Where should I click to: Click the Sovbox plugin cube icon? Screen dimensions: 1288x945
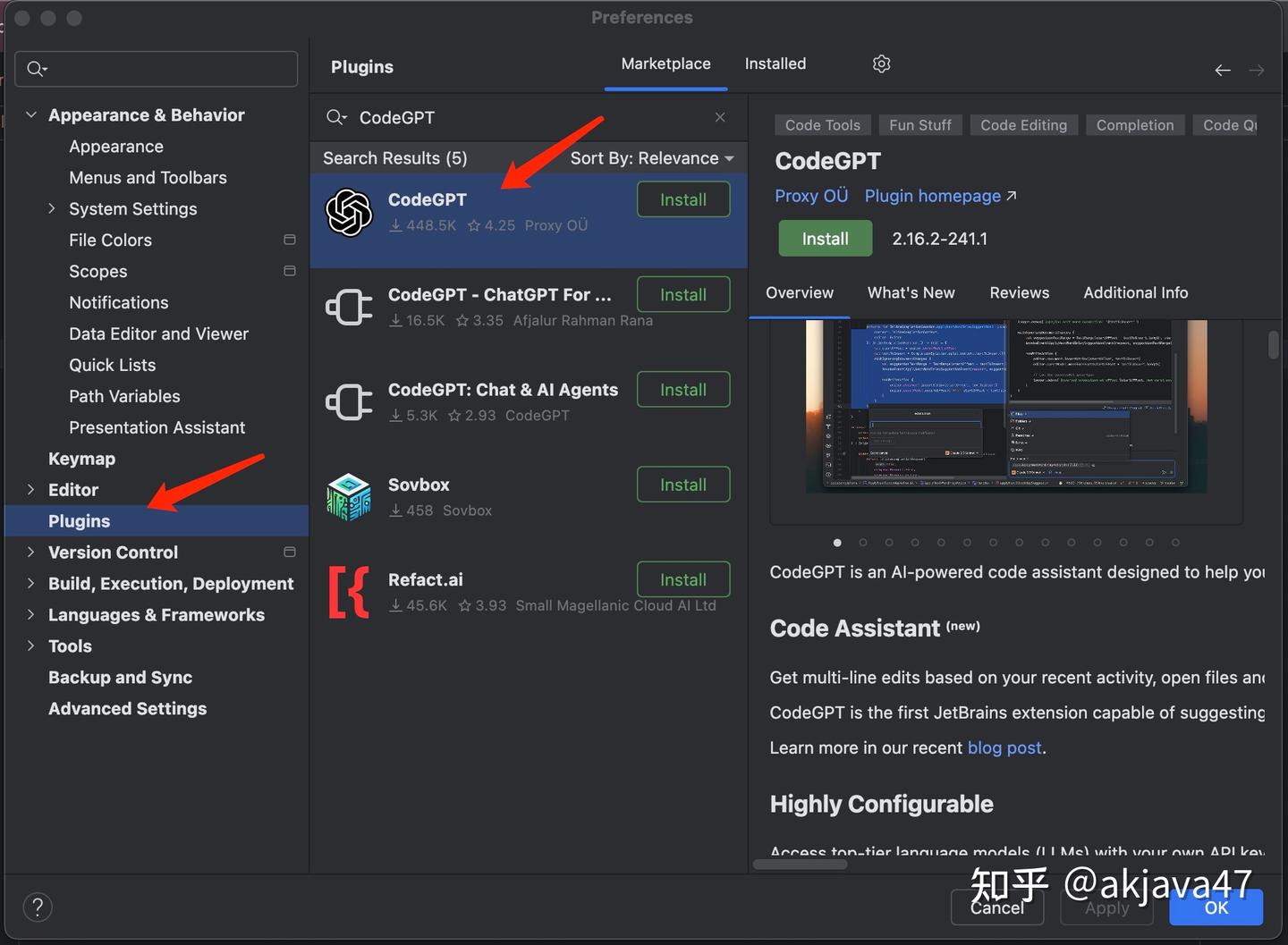click(349, 497)
